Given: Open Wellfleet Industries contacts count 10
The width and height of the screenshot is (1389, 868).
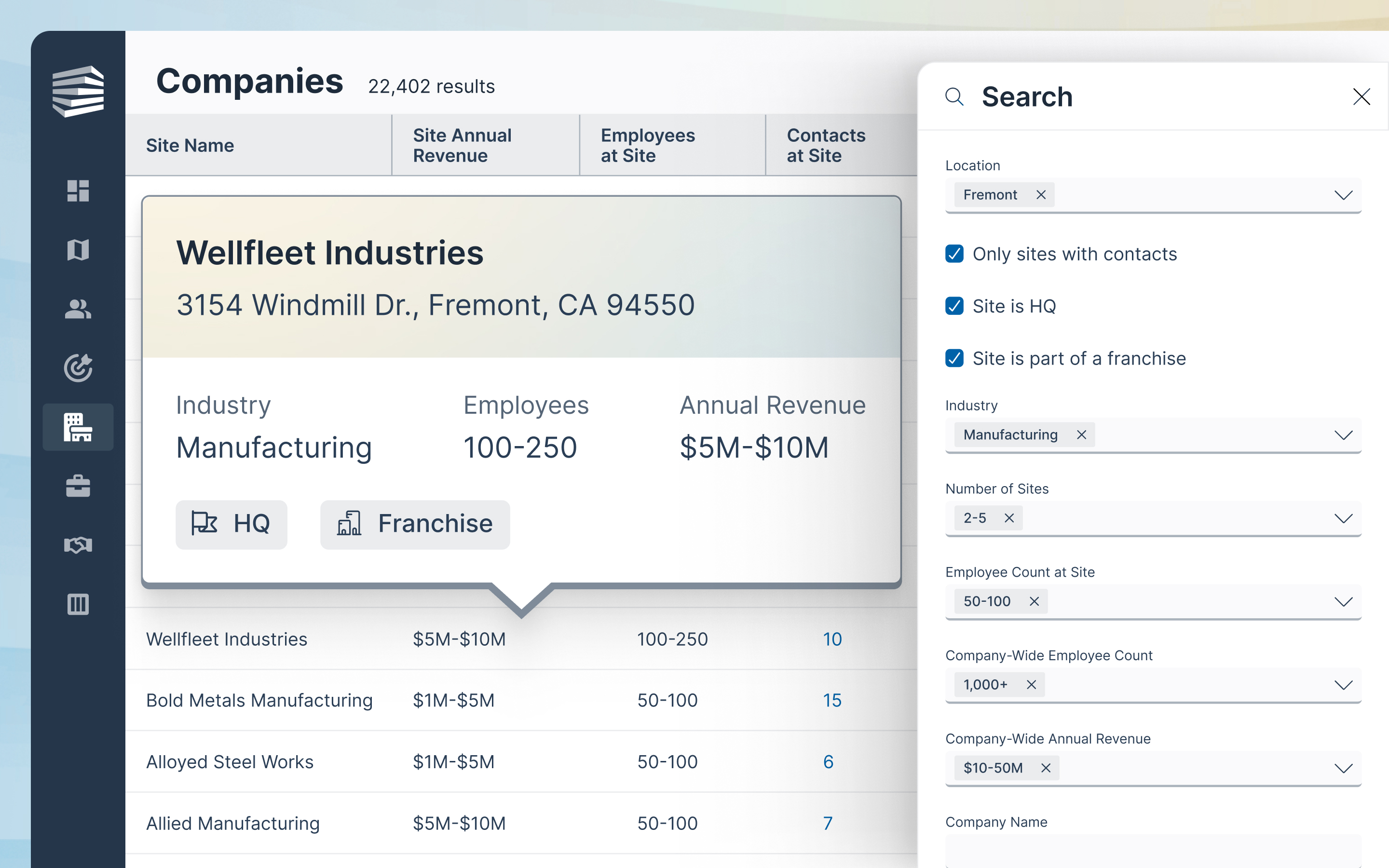Looking at the screenshot, I should point(832,639).
